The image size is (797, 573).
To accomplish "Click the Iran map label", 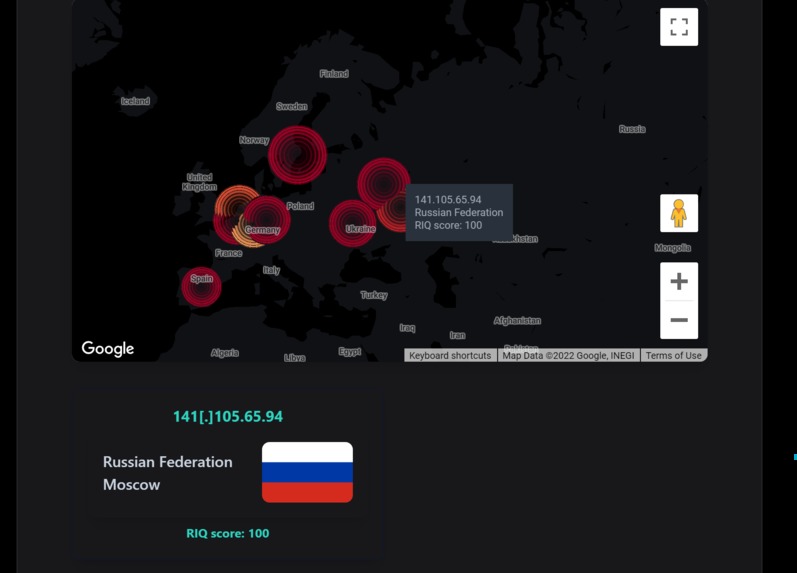I will coord(457,335).
